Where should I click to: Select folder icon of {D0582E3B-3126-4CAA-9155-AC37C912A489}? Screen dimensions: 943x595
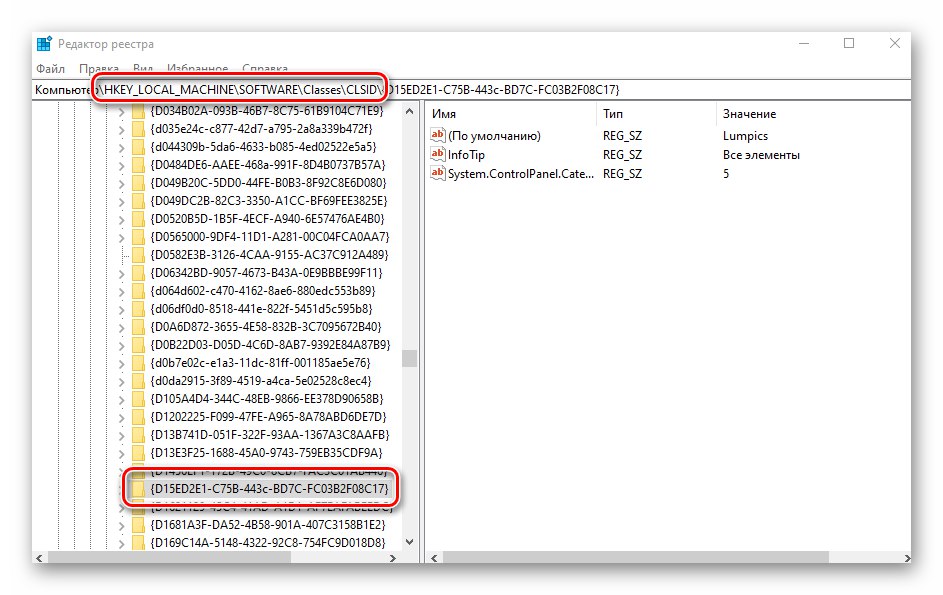[x=138, y=255]
